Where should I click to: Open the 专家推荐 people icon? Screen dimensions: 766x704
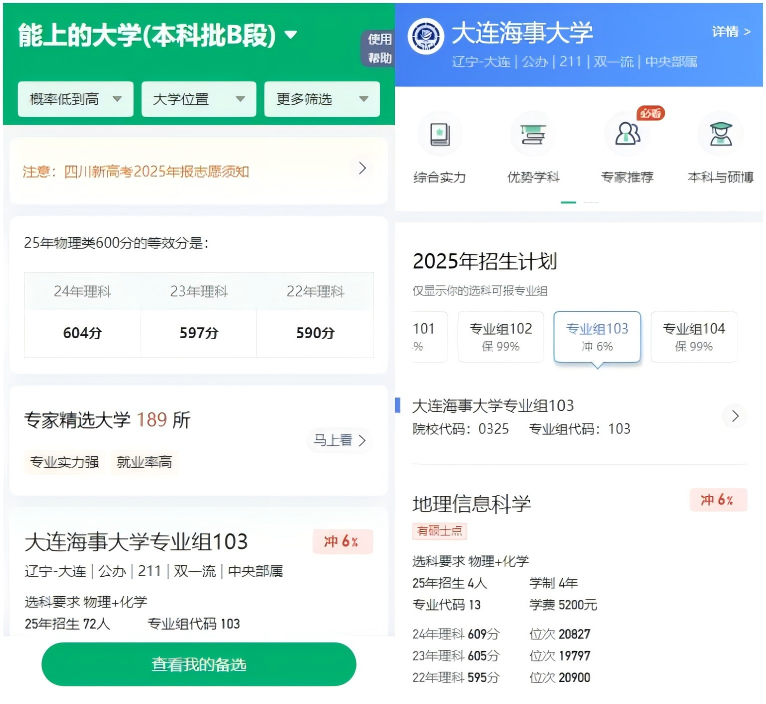[x=627, y=135]
